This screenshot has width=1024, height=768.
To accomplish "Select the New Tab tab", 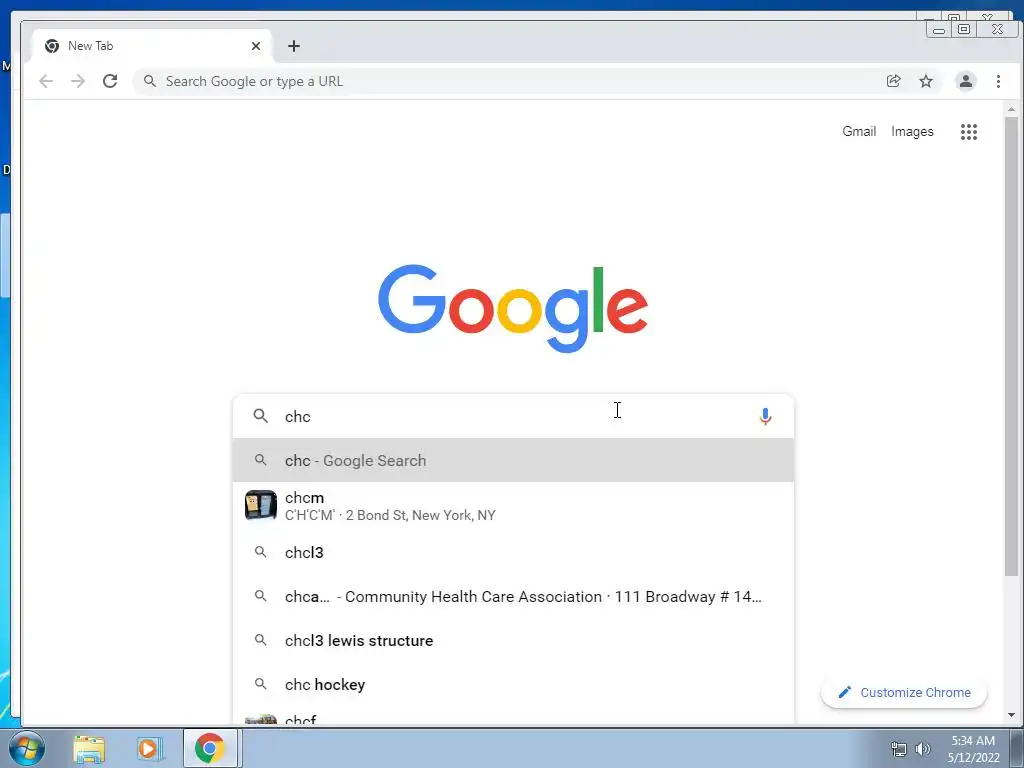I will click(x=152, y=46).
